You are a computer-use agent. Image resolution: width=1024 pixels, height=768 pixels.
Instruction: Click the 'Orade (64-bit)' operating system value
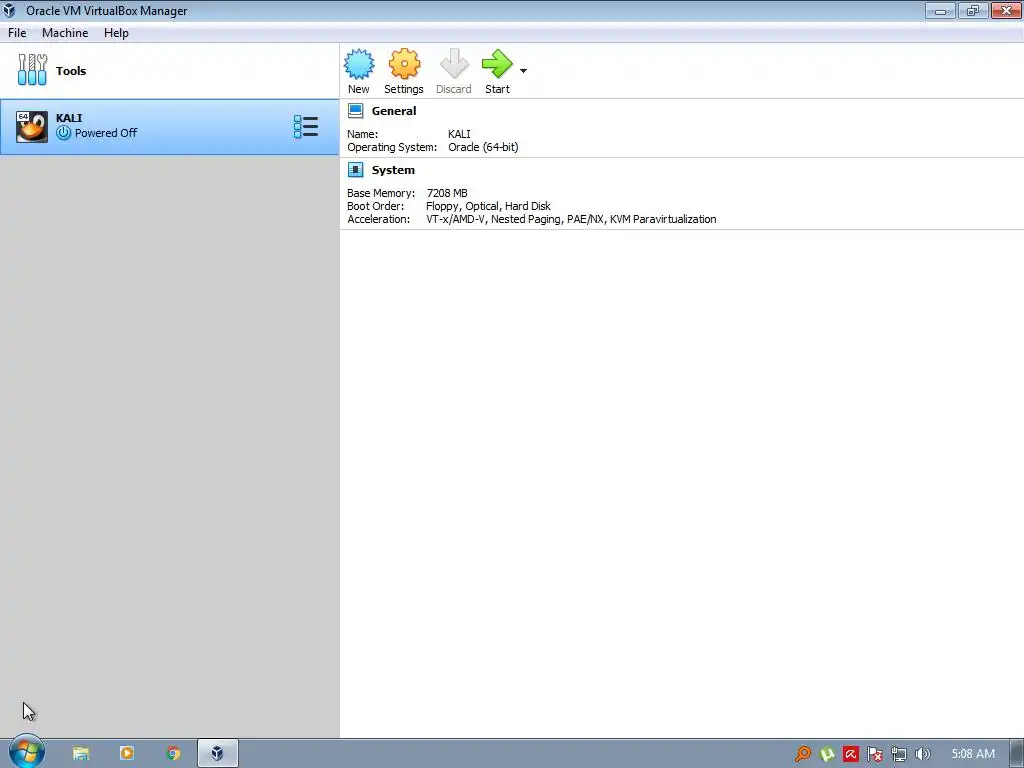(483, 147)
